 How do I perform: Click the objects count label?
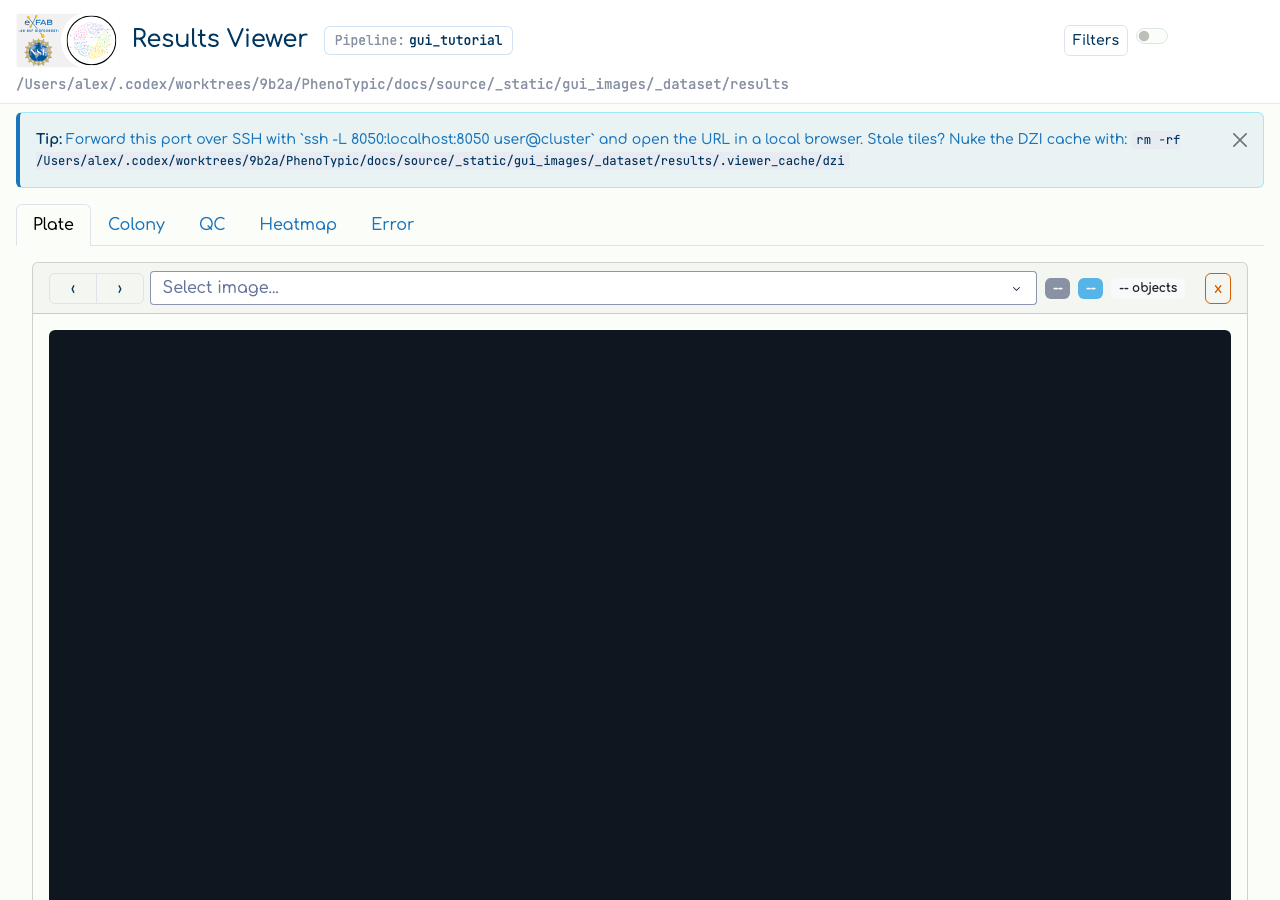pos(1148,288)
